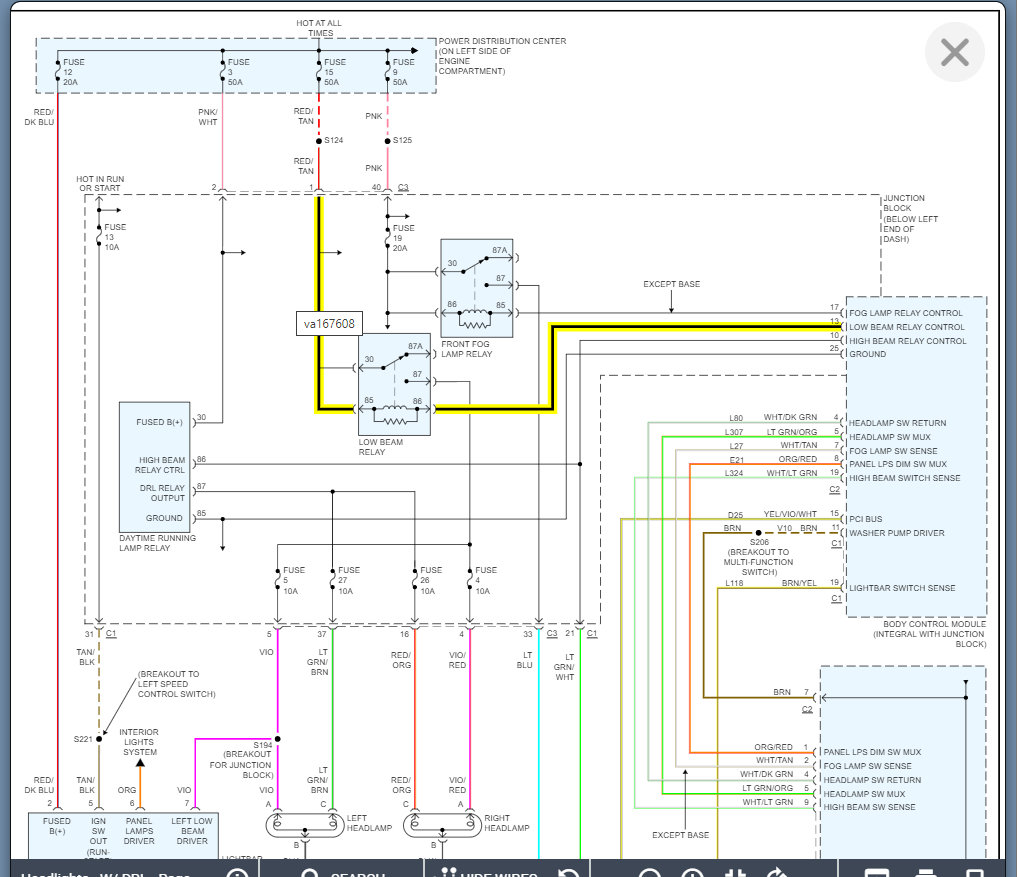
Task: Click the reset undo arrow icon
Action: coord(568,872)
